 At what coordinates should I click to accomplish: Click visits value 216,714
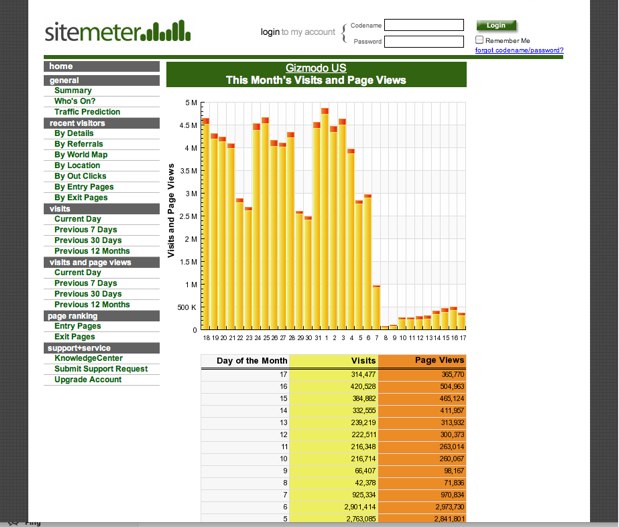pos(363,458)
